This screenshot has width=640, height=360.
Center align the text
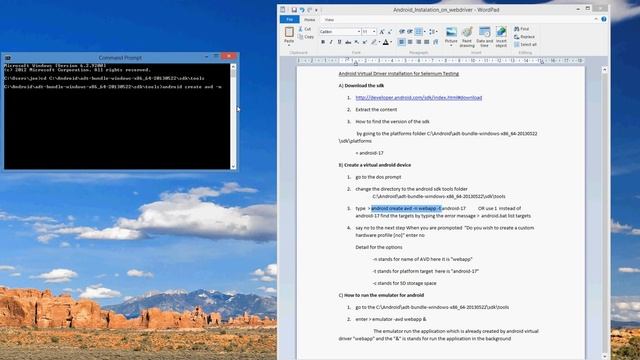[x=410, y=42]
